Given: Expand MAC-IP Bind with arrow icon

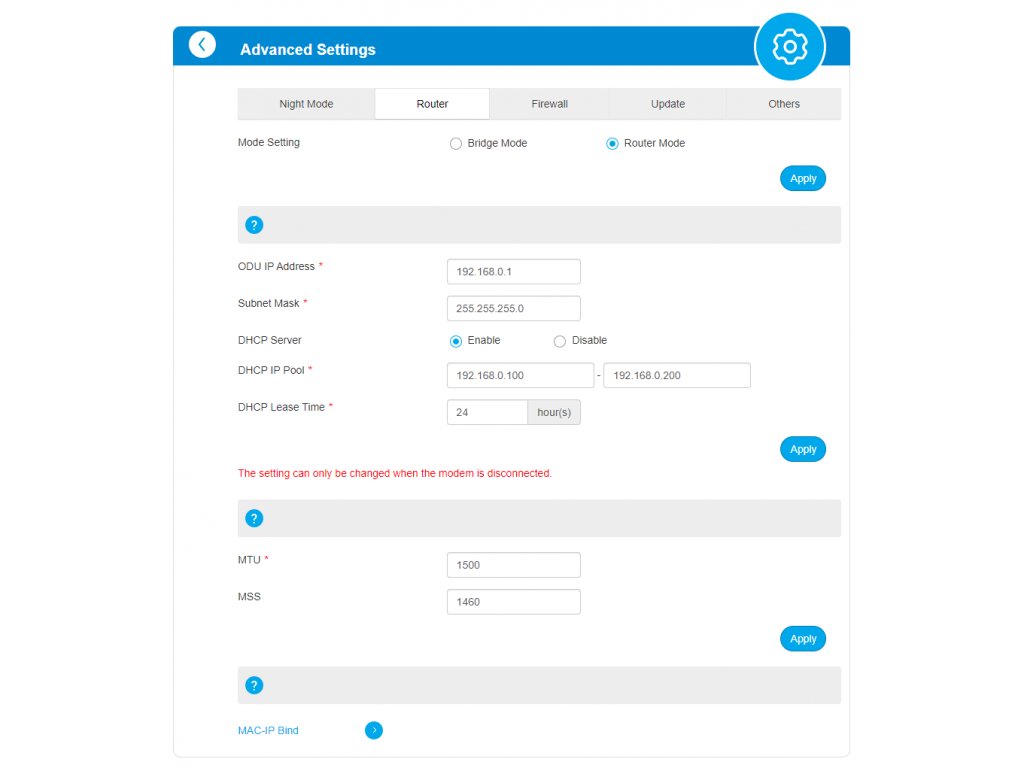Looking at the screenshot, I should 374,730.
